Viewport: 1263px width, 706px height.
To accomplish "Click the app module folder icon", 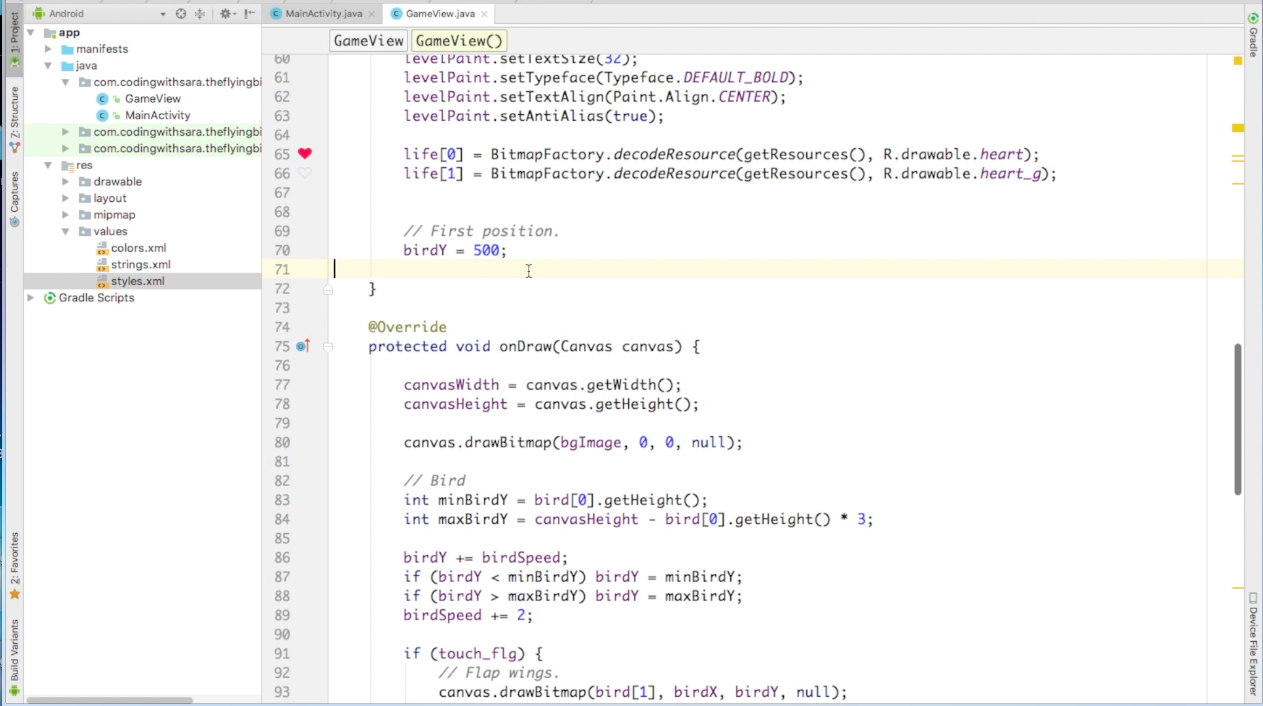I will (50, 33).
